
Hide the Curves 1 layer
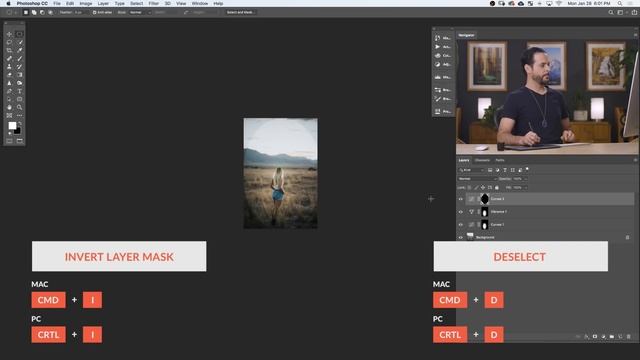461,225
